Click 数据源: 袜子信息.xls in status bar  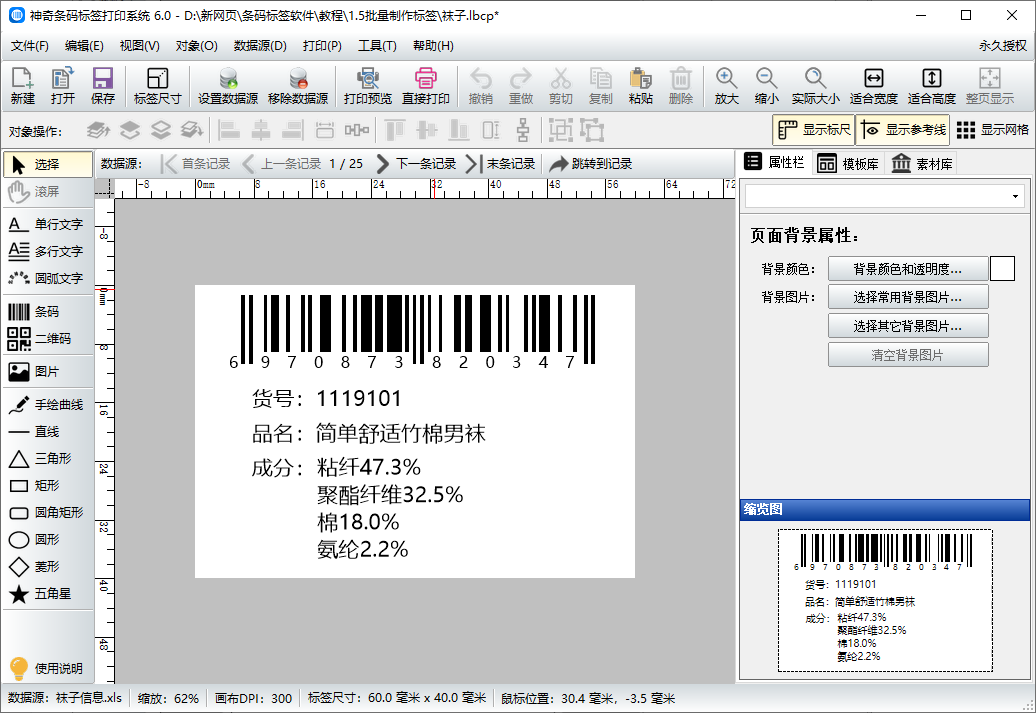click(65, 698)
